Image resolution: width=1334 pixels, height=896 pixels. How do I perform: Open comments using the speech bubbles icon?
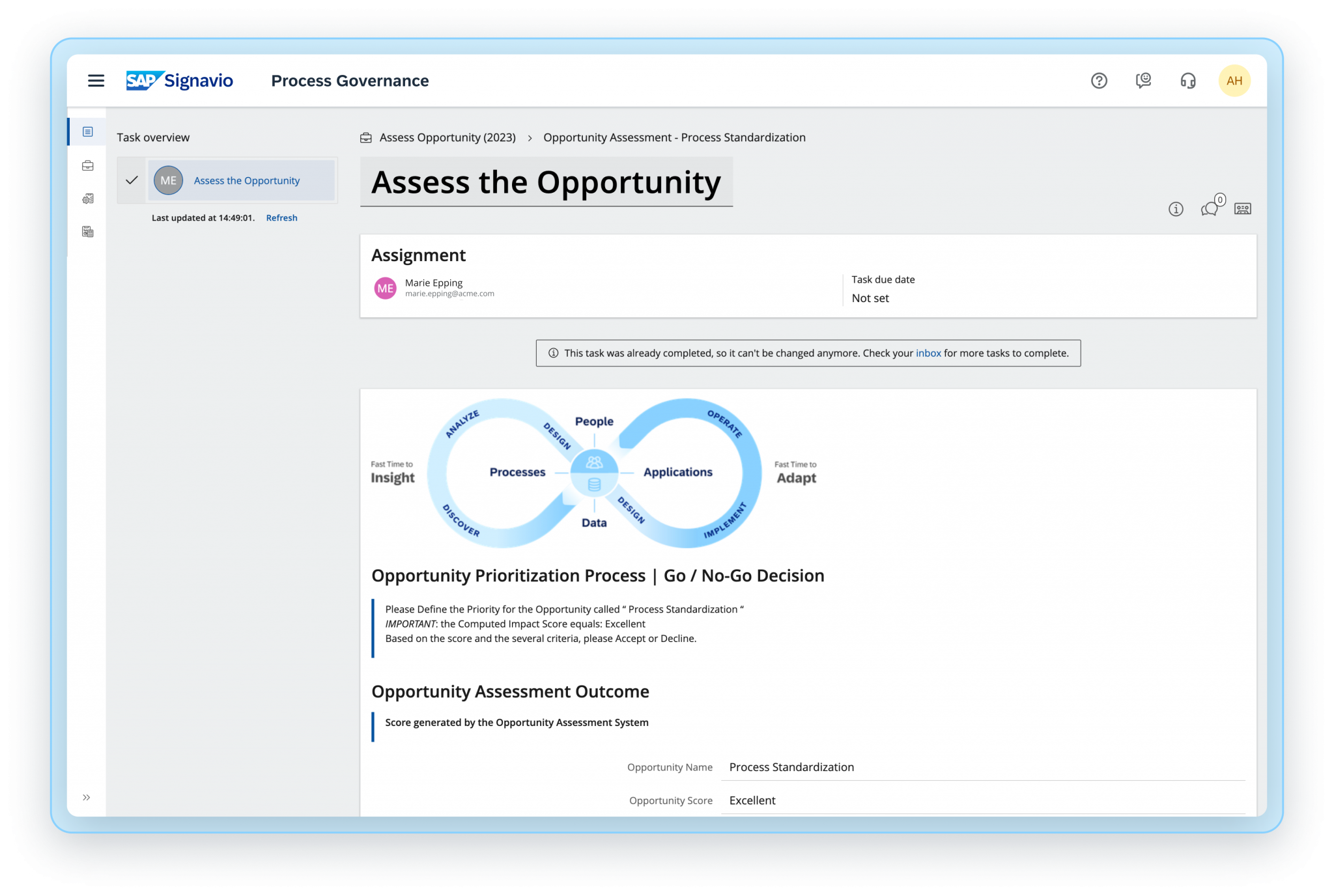coord(1210,209)
